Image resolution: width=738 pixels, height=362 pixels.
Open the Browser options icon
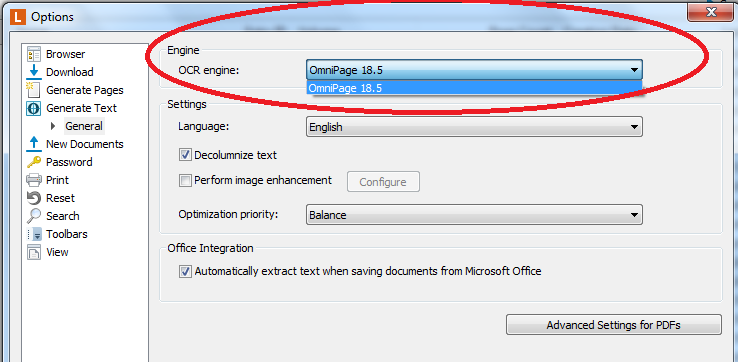point(34,54)
